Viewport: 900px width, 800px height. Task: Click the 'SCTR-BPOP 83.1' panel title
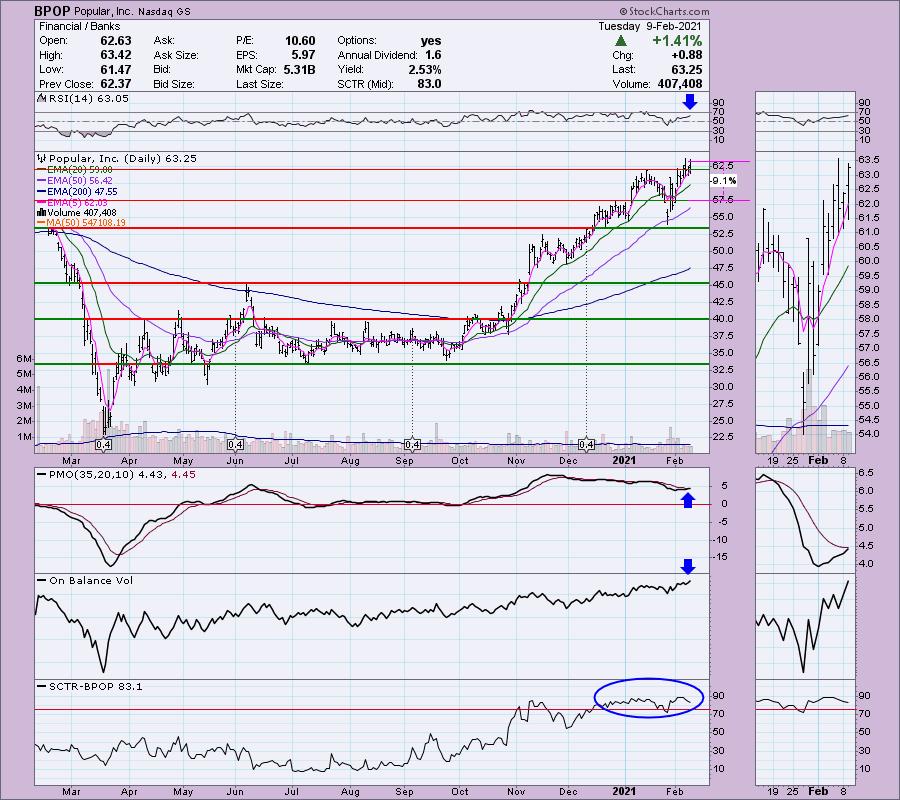pos(95,686)
